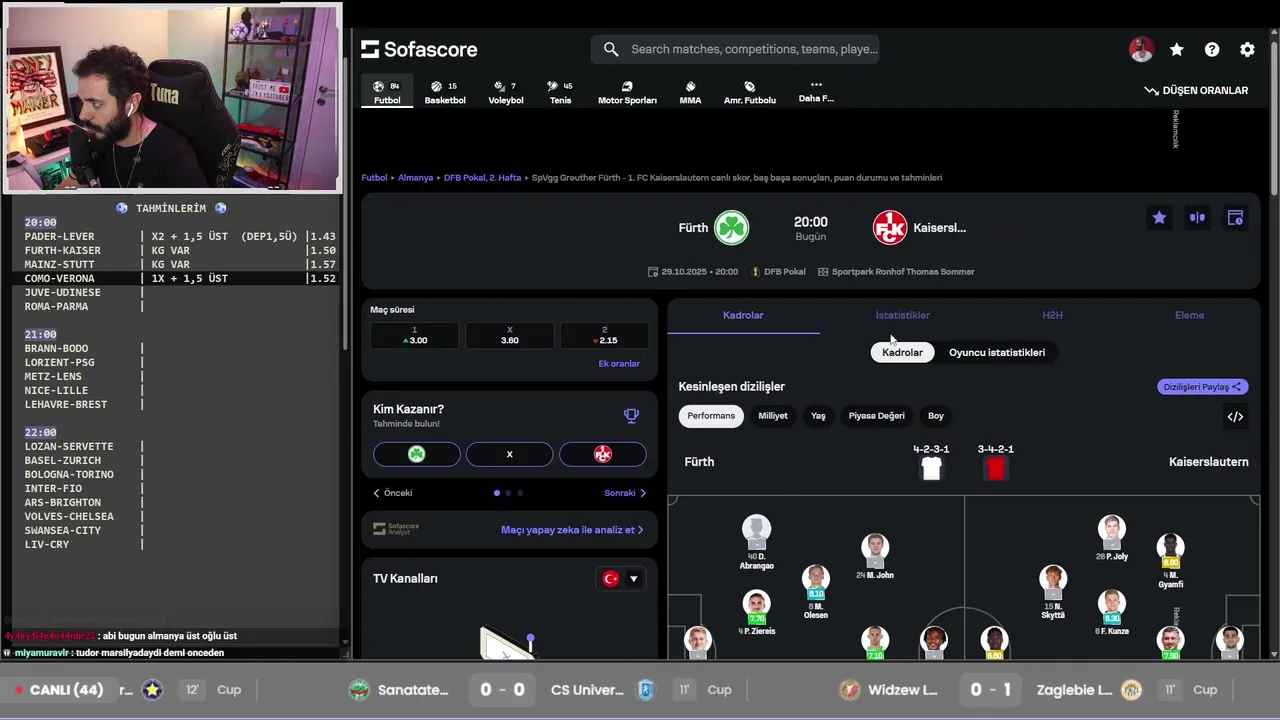This screenshot has width=1280, height=720.
Task: Click the embed code icon
Action: click(x=1235, y=417)
